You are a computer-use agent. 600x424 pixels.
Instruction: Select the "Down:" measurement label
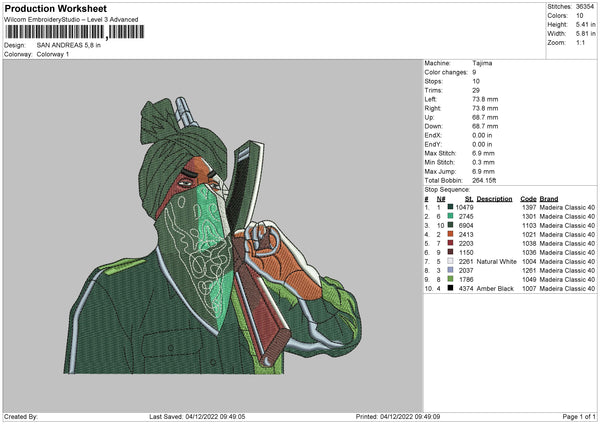click(434, 126)
